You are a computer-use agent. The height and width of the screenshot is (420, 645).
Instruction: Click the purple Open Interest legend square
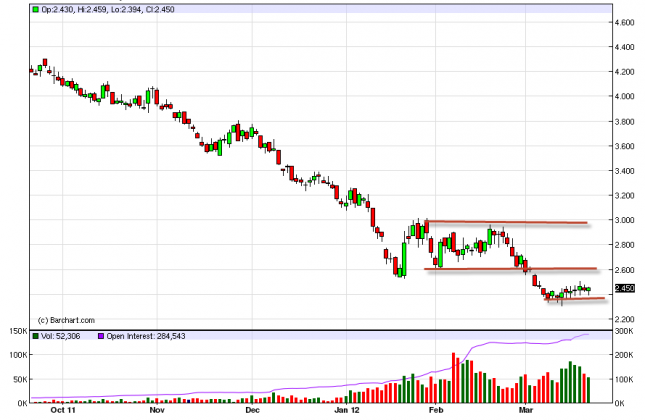(x=101, y=336)
